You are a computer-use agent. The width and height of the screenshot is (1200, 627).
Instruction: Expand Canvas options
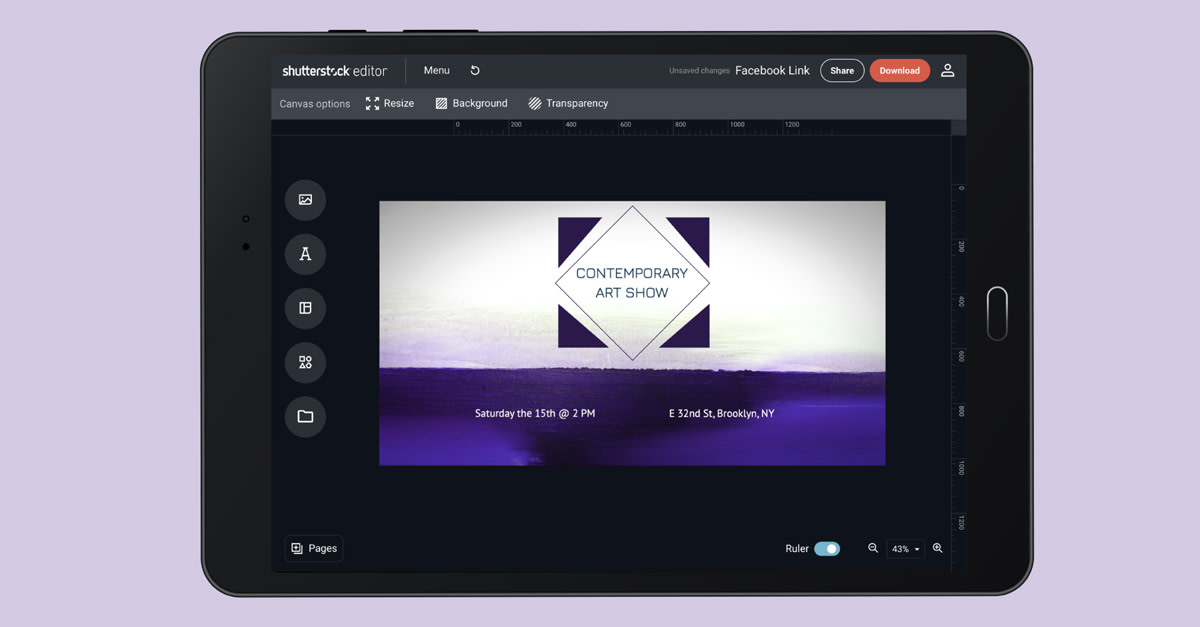pos(314,103)
